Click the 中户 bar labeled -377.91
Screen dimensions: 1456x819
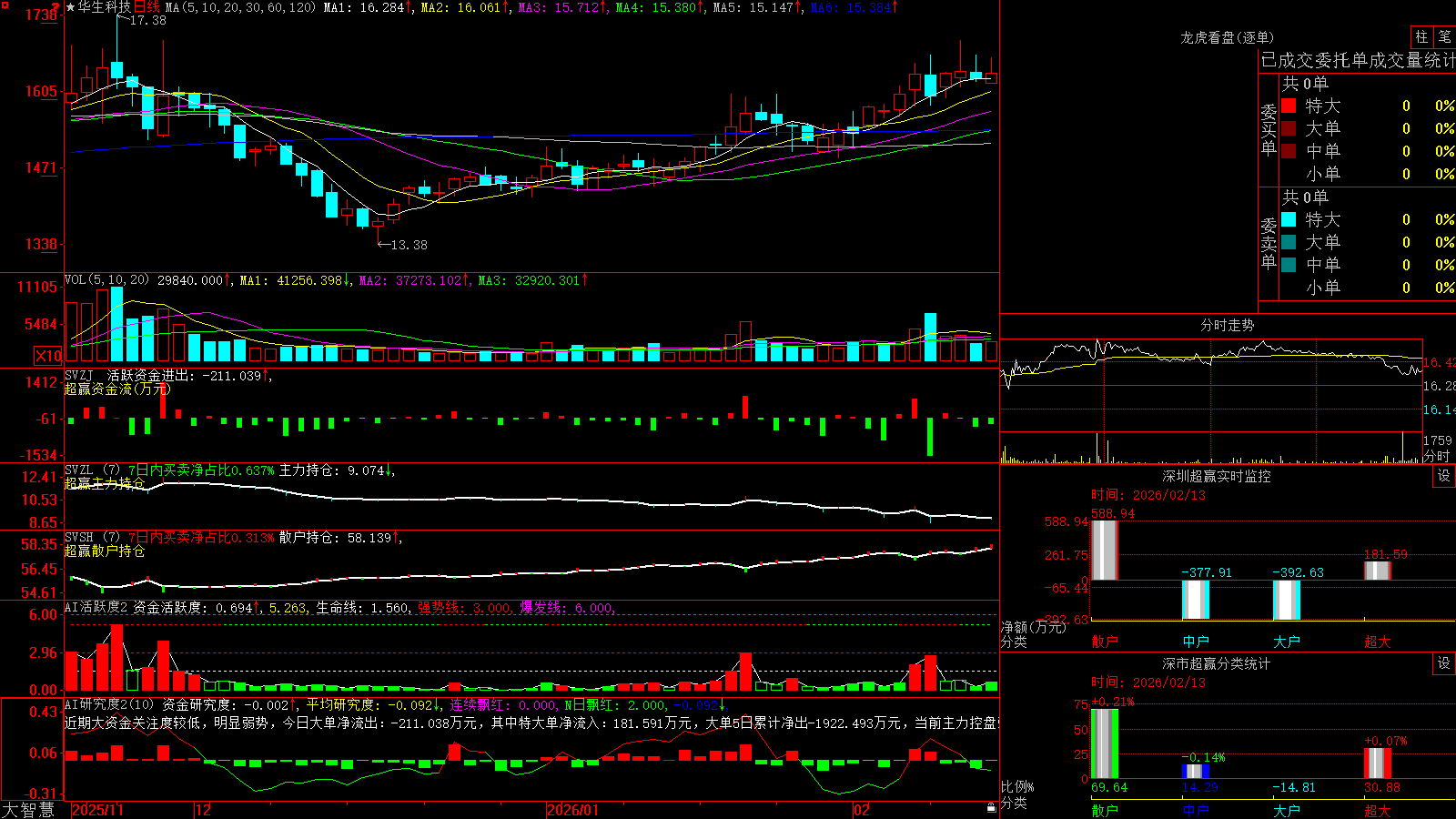tap(1195, 600)
